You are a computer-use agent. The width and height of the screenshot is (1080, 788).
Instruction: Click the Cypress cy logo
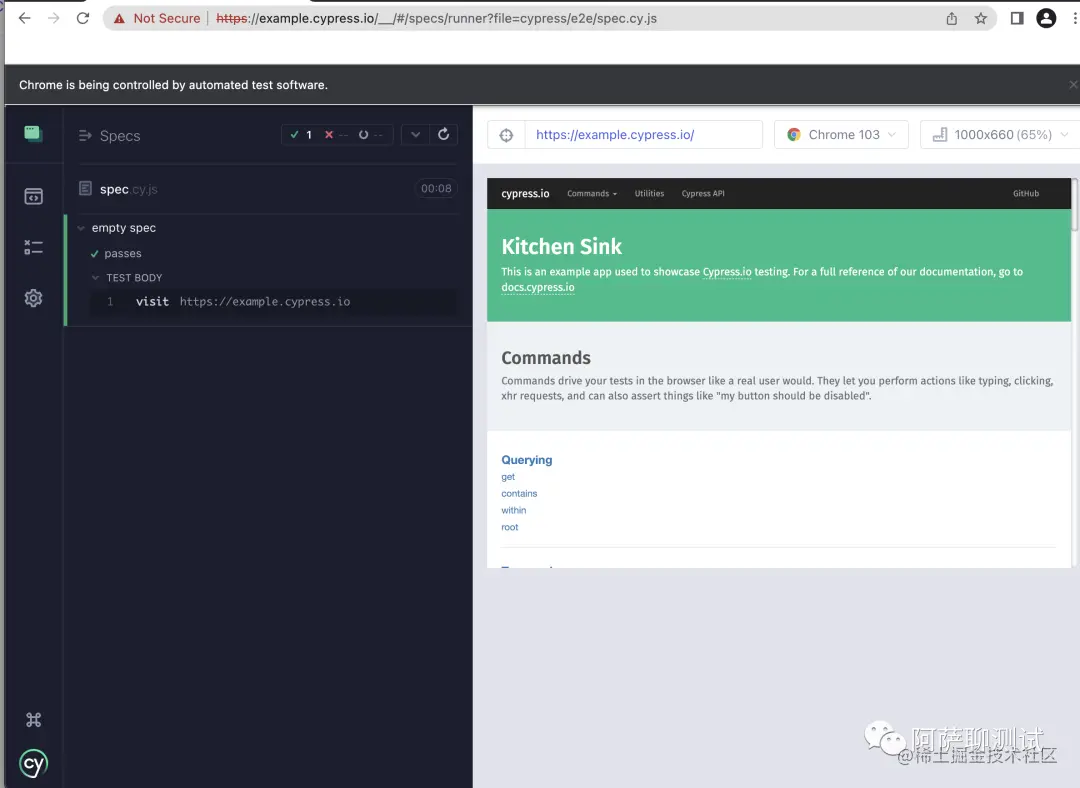tap(33, 763)
